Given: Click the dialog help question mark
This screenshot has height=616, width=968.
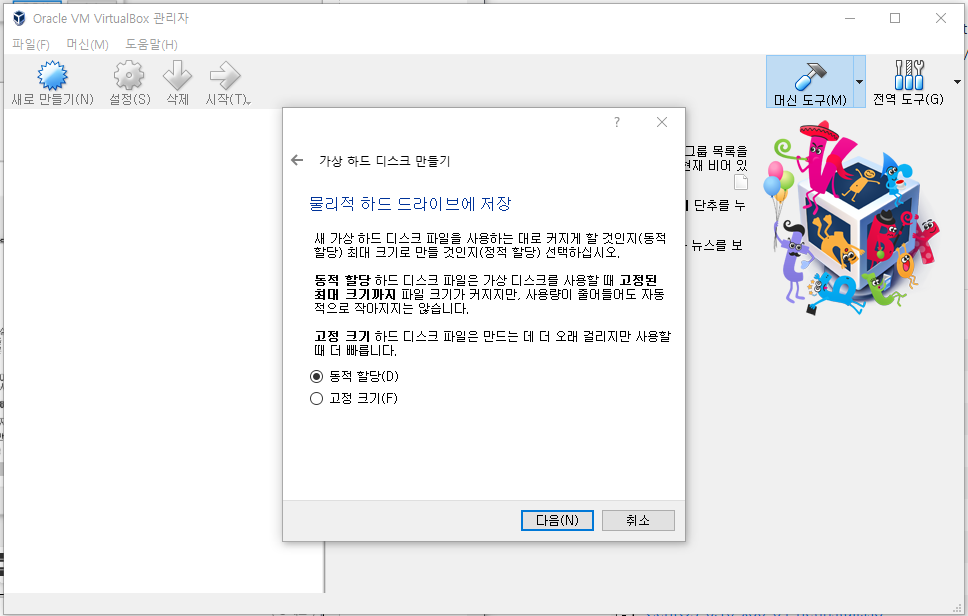Looking at the screenshot, I should click(x=617, y=122).
